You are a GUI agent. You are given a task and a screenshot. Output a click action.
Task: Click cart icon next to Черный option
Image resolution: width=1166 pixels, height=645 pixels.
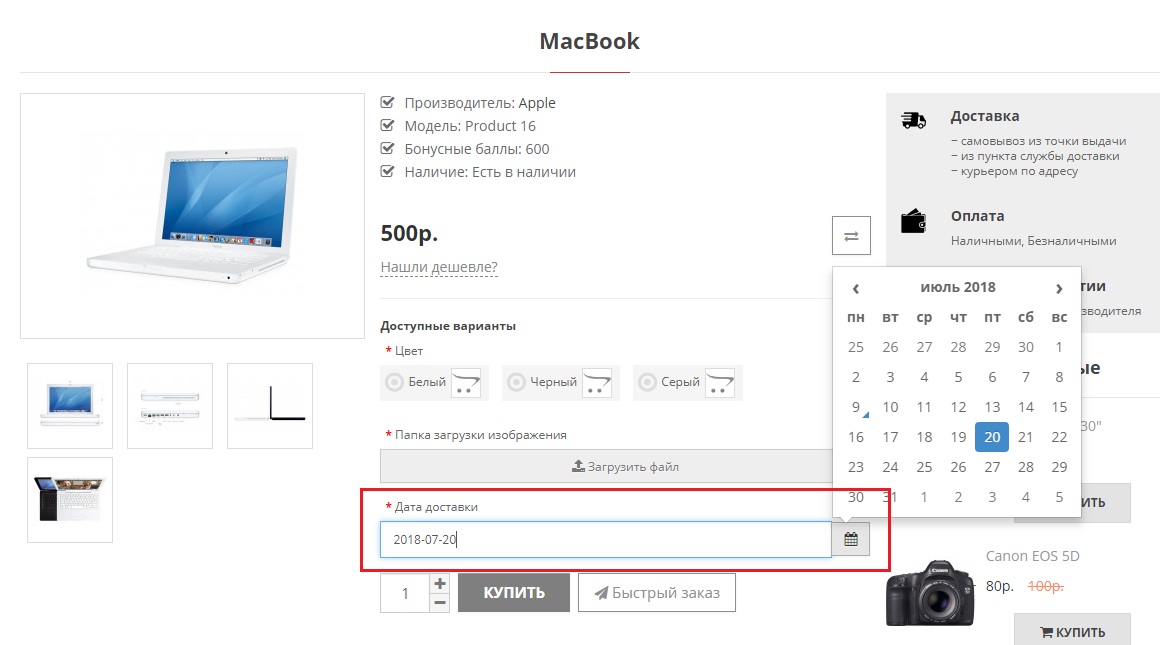[x=598, y=382]
